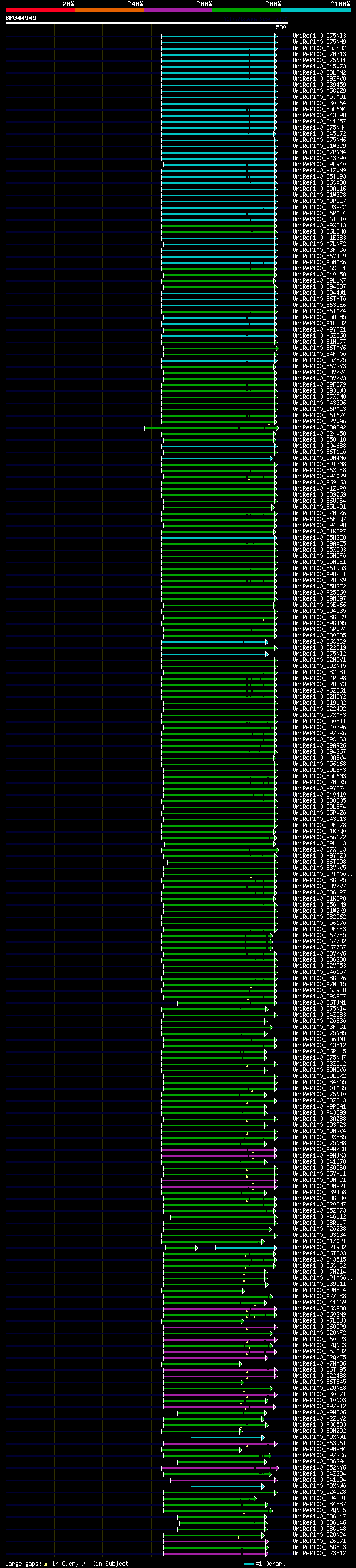
Task: Select label UniRef100_P30564
Action: [x=319, y=103]
